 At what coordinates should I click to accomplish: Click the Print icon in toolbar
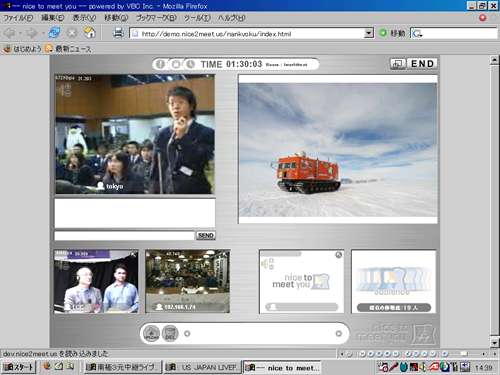(x=118, y=33)
